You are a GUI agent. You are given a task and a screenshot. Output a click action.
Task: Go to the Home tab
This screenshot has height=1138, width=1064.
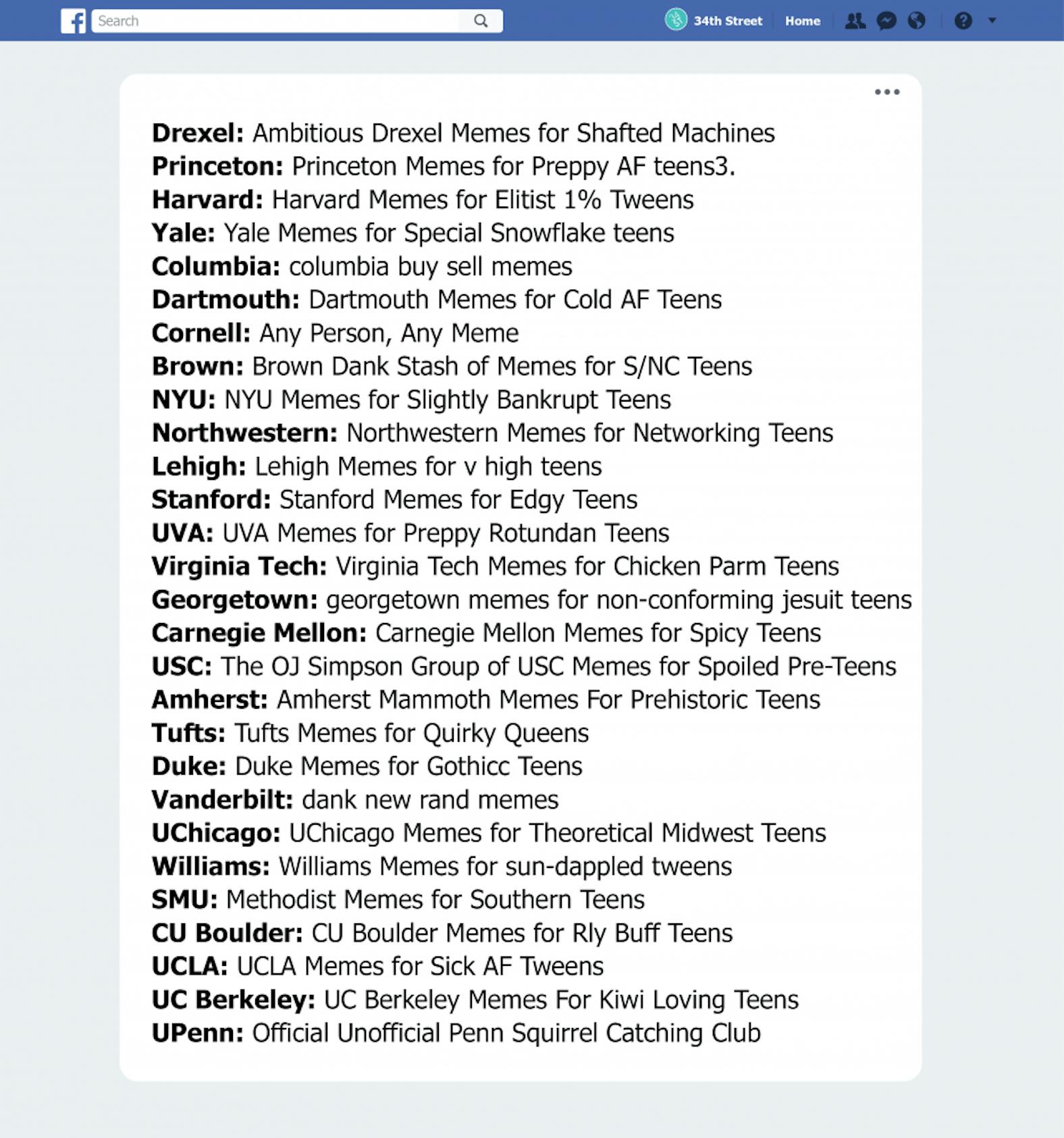coord(802,21)
